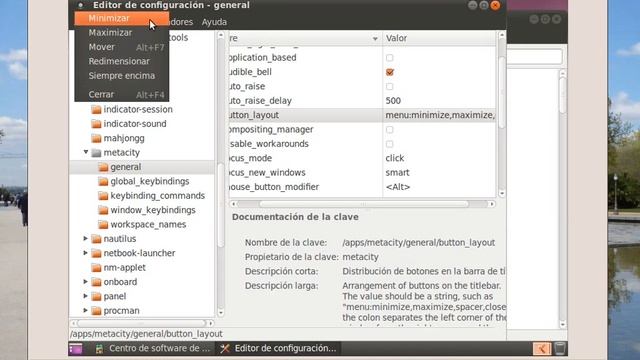This screenshot has height=360, width=640.
Task: Click the tree panel scroll down arrow
Action: [221, 313]
